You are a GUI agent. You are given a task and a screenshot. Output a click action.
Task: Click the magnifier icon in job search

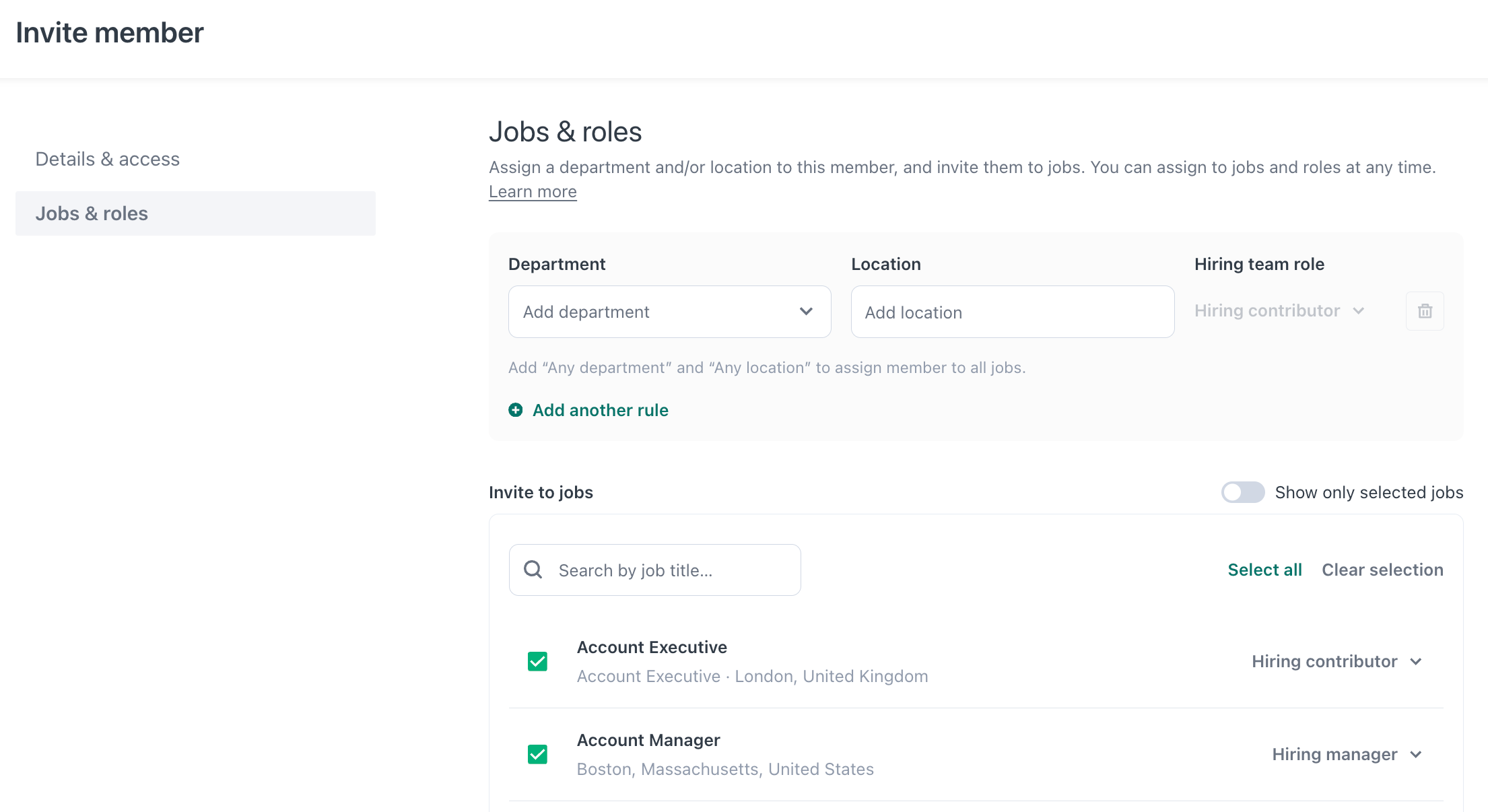click(533, 570)
